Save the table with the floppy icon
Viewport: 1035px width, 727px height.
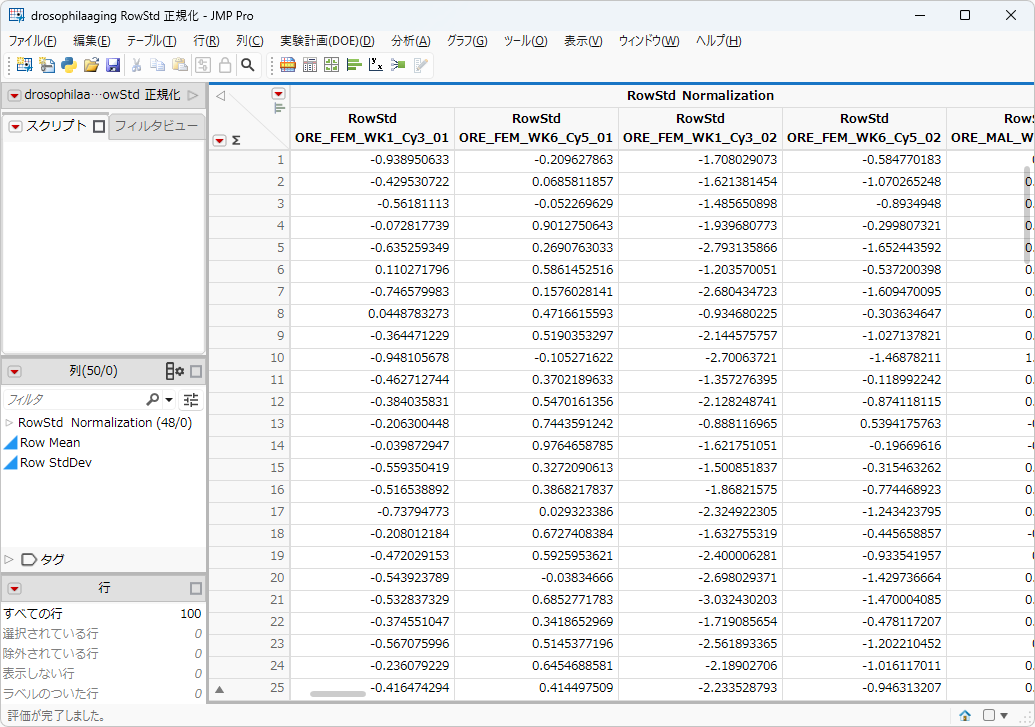[x=113, y=65]
